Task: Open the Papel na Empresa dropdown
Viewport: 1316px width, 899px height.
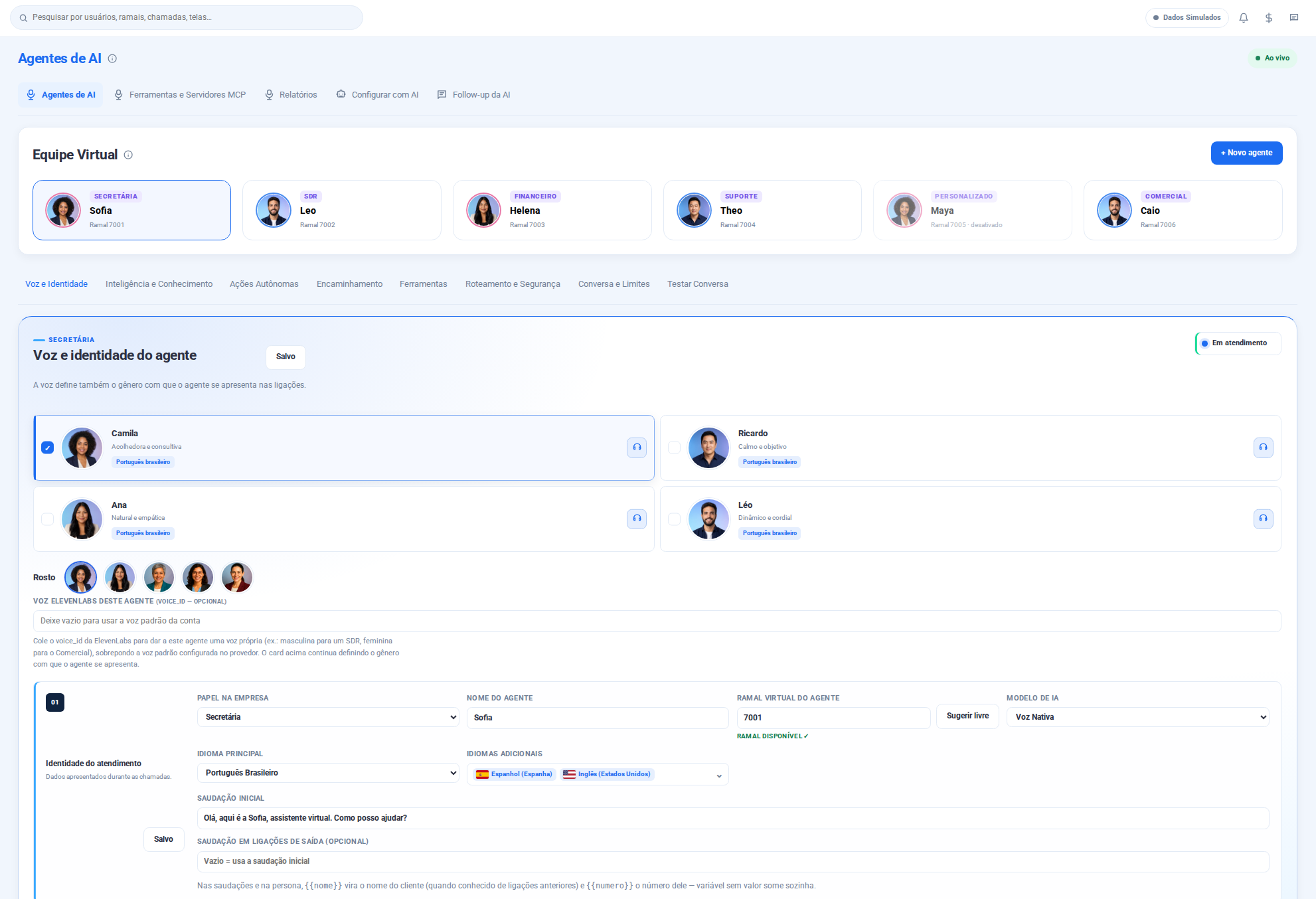Action: click(328, 717)
